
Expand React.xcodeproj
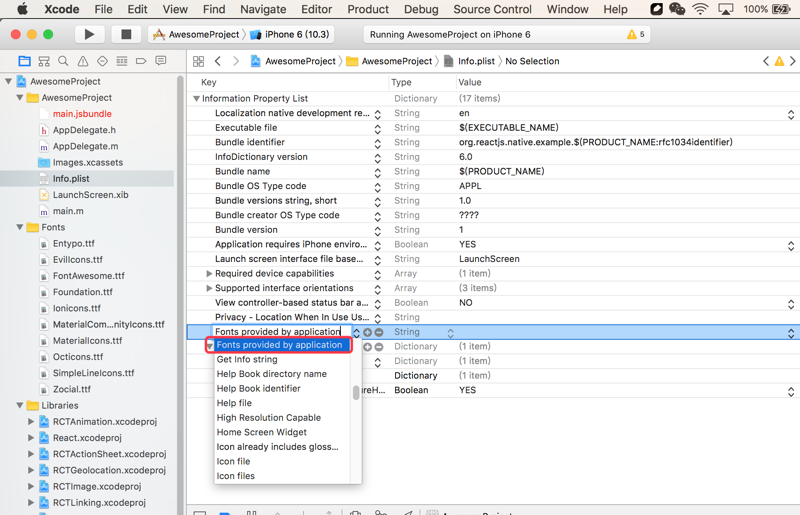click(x=31, y=438)
